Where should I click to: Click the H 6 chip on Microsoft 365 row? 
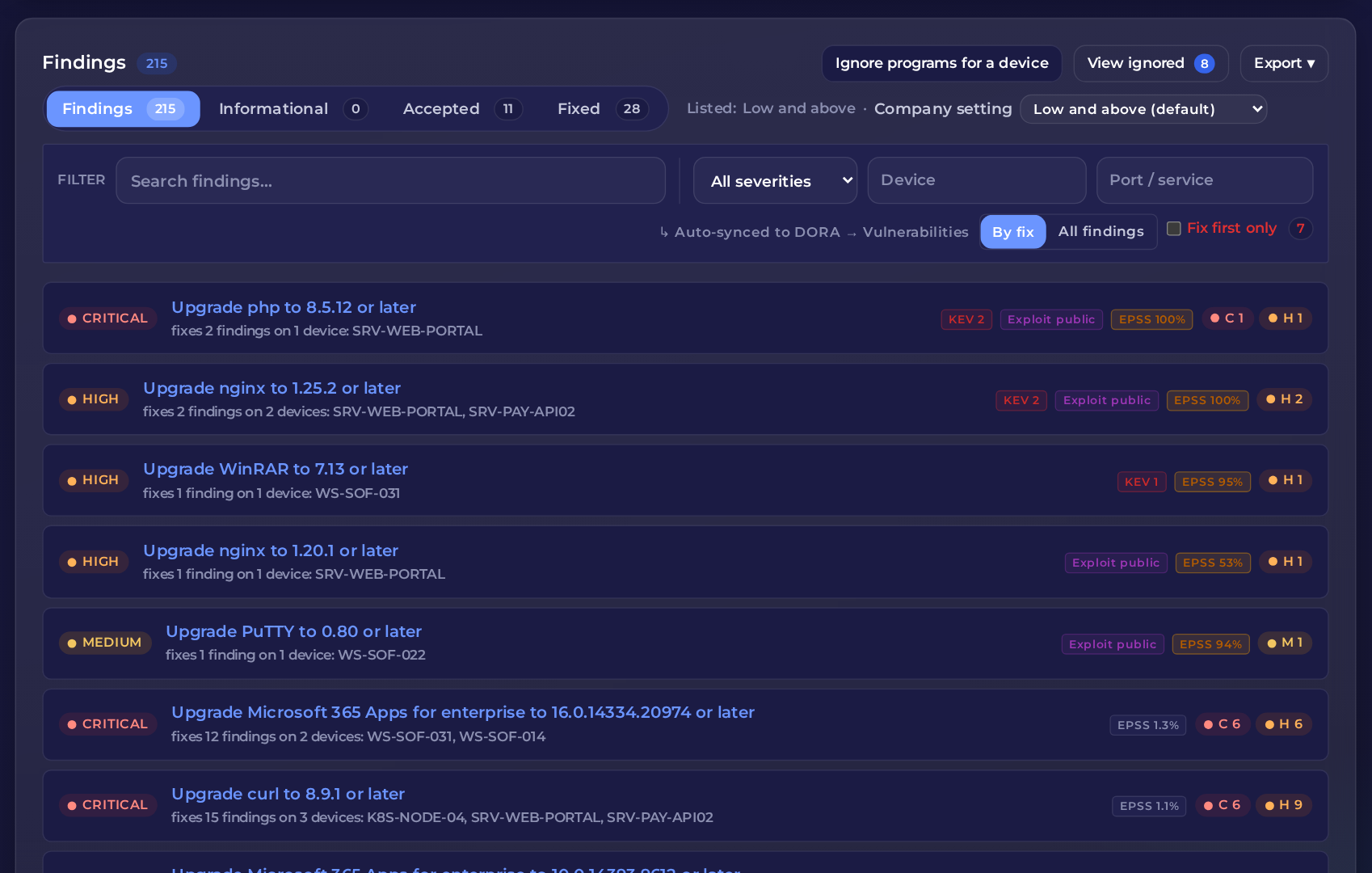[1284, 724]
